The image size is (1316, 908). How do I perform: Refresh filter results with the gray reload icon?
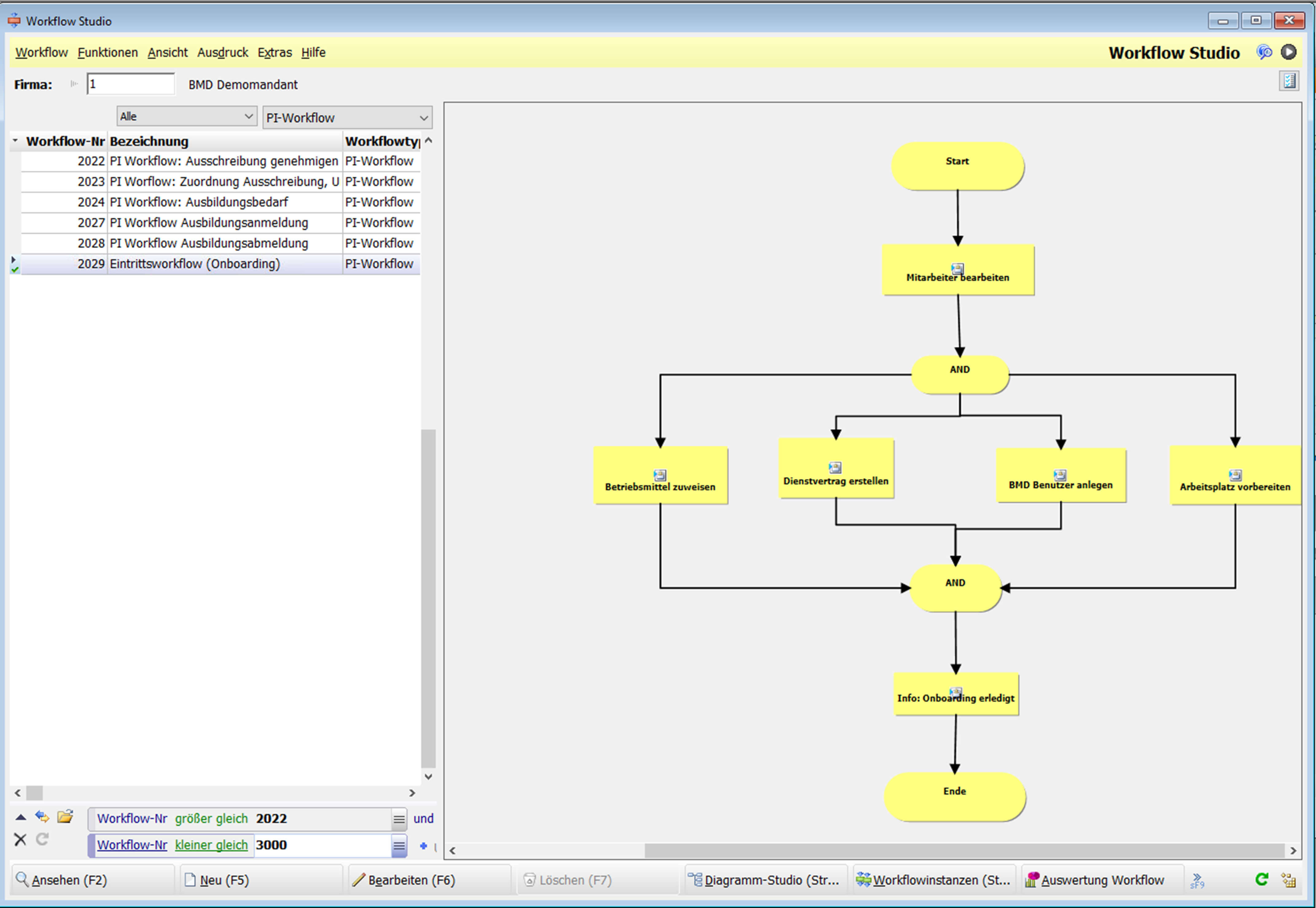tap(42, 840)
